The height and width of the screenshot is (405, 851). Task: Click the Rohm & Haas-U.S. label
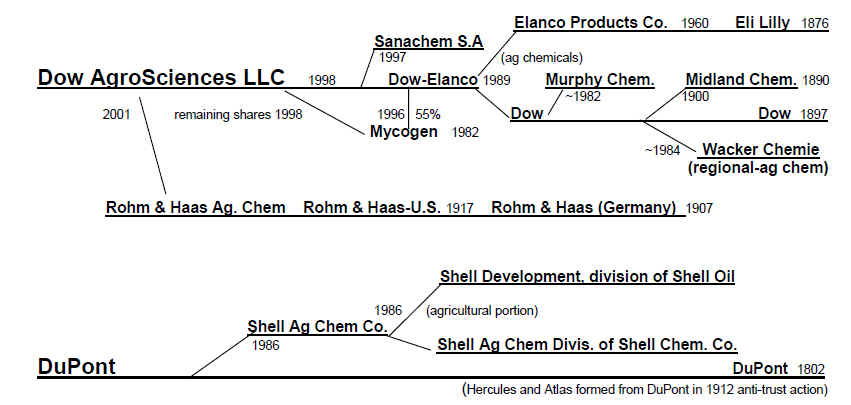click(x=372, y=207)
